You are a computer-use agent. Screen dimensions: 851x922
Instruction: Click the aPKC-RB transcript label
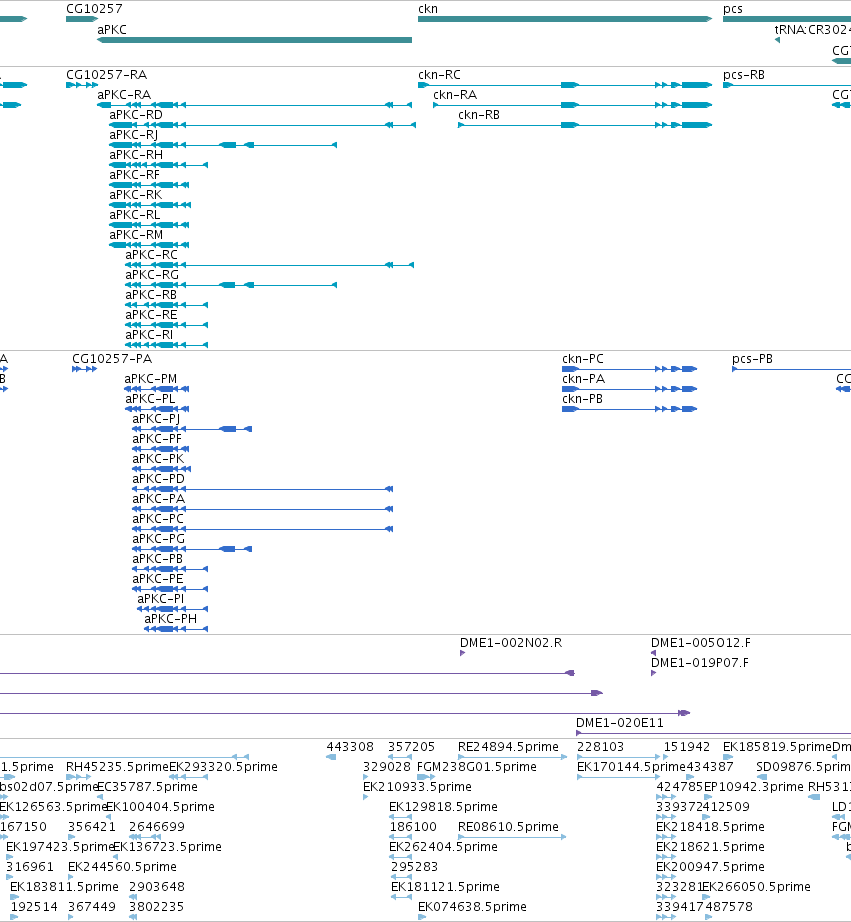click(x=151, y=295)
